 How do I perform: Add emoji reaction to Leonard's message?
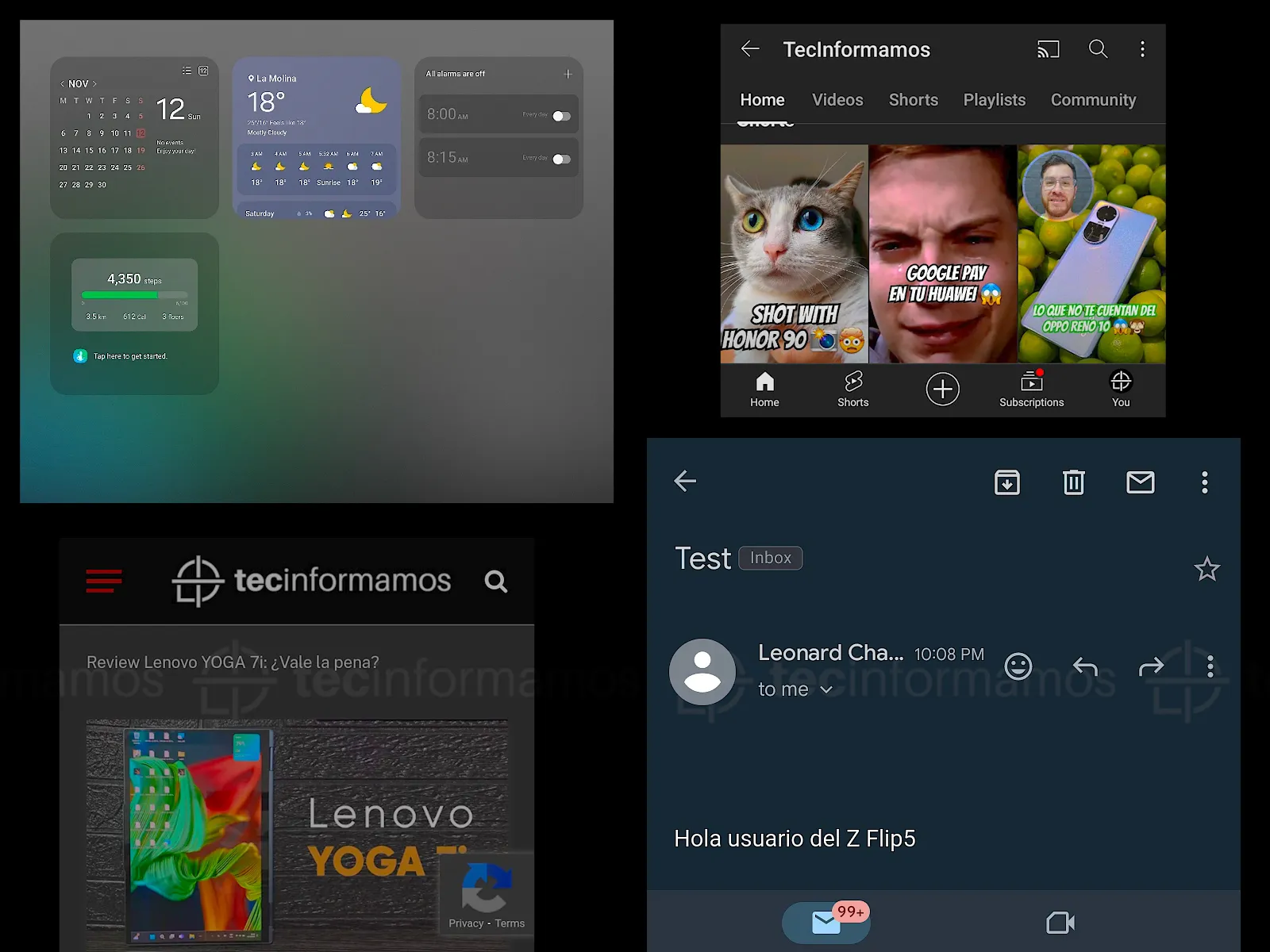1018,666
